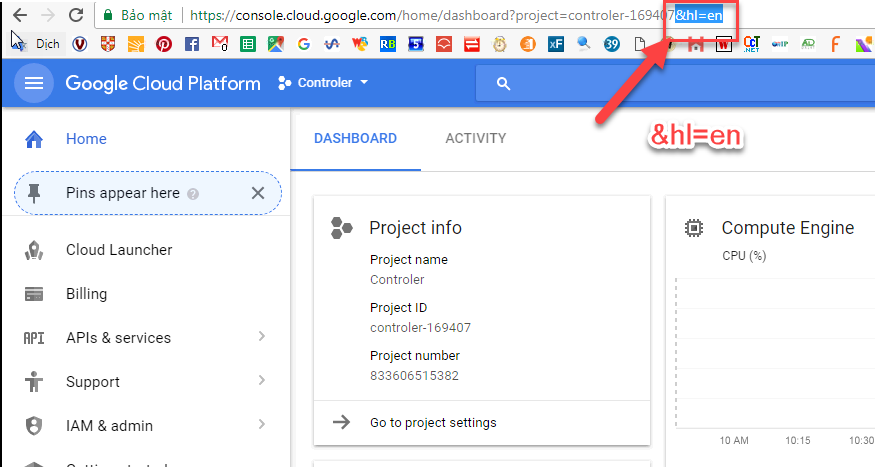This screenshot has width=875, height=467.
Task: Click the Compute Engine chip icon
Action: tap(694, 228)
